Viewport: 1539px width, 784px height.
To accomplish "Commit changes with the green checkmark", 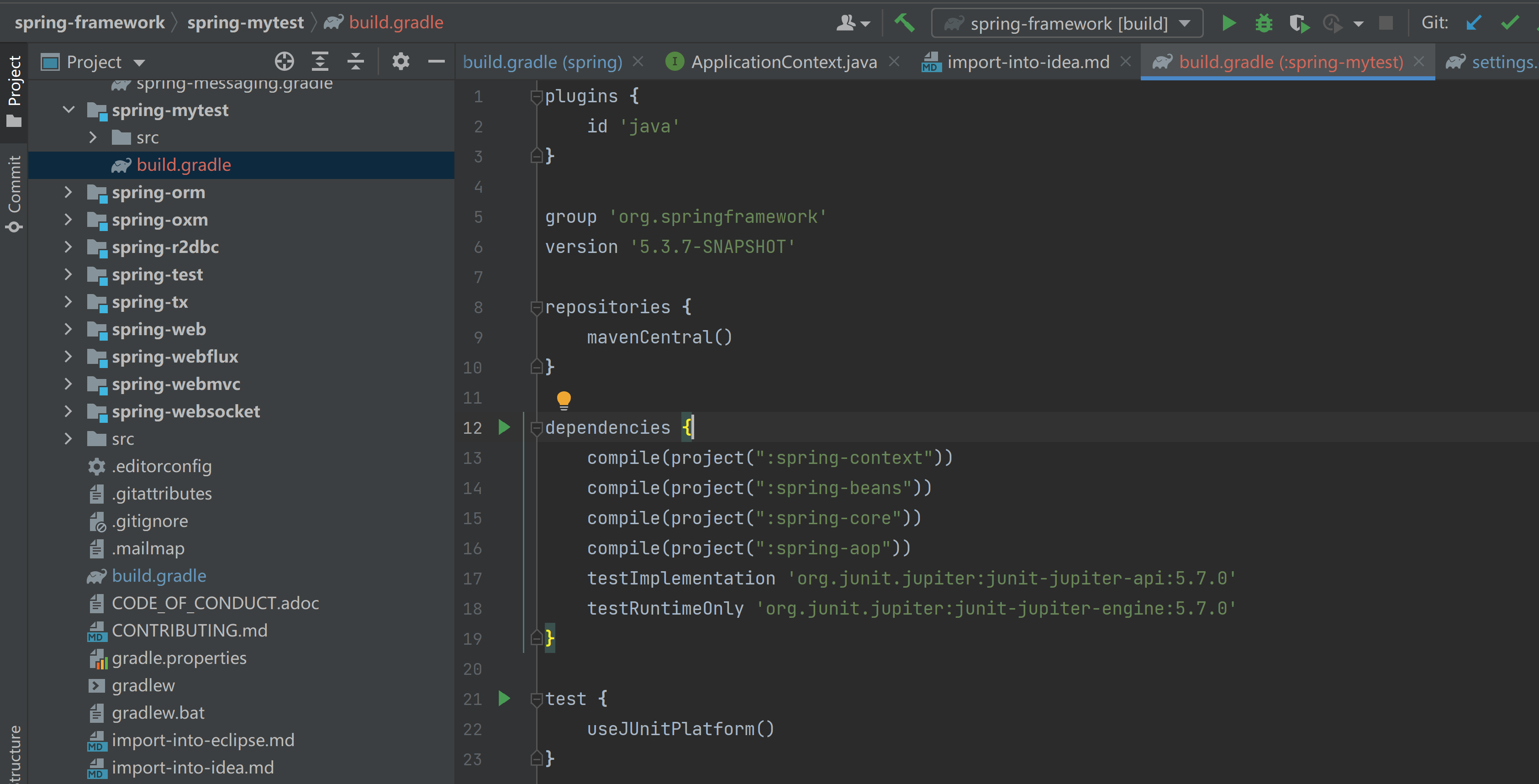I will pos(1510,23).
